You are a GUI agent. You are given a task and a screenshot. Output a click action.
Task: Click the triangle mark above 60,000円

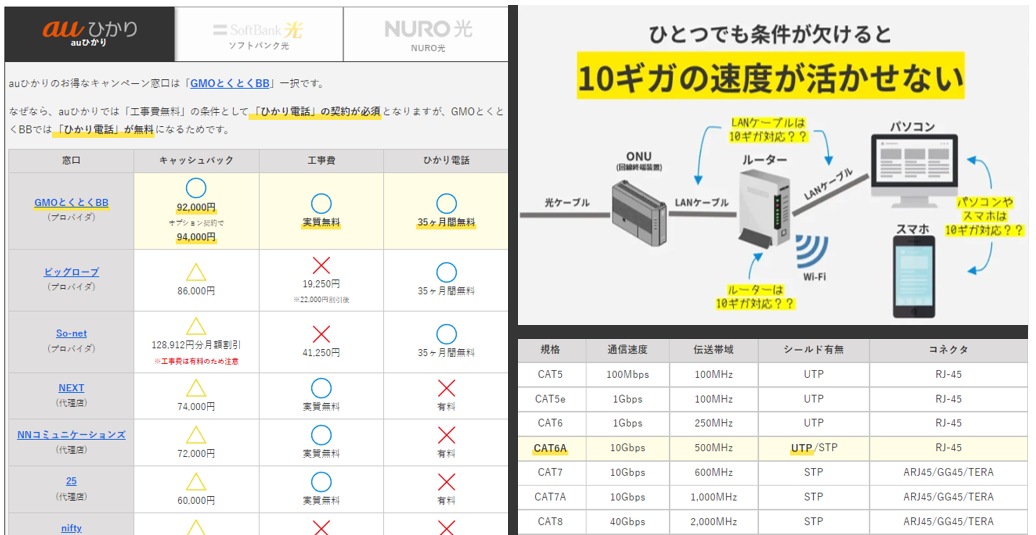(196, 482)
